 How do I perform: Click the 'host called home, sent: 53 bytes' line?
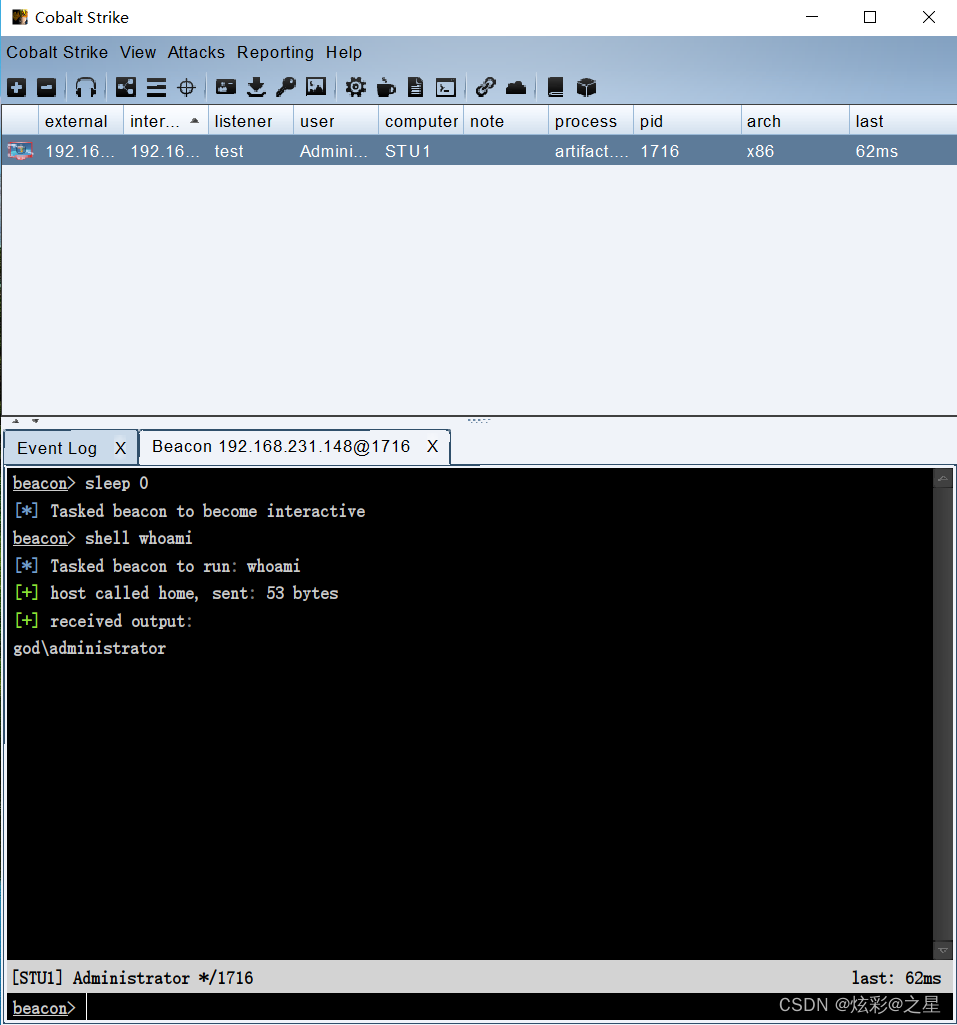[x=194, y=594]
